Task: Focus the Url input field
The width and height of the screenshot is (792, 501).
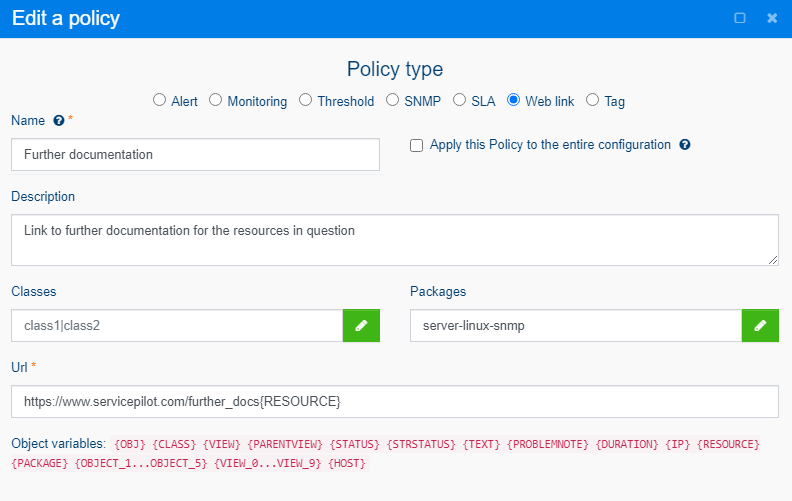Action: coord(395,402)
